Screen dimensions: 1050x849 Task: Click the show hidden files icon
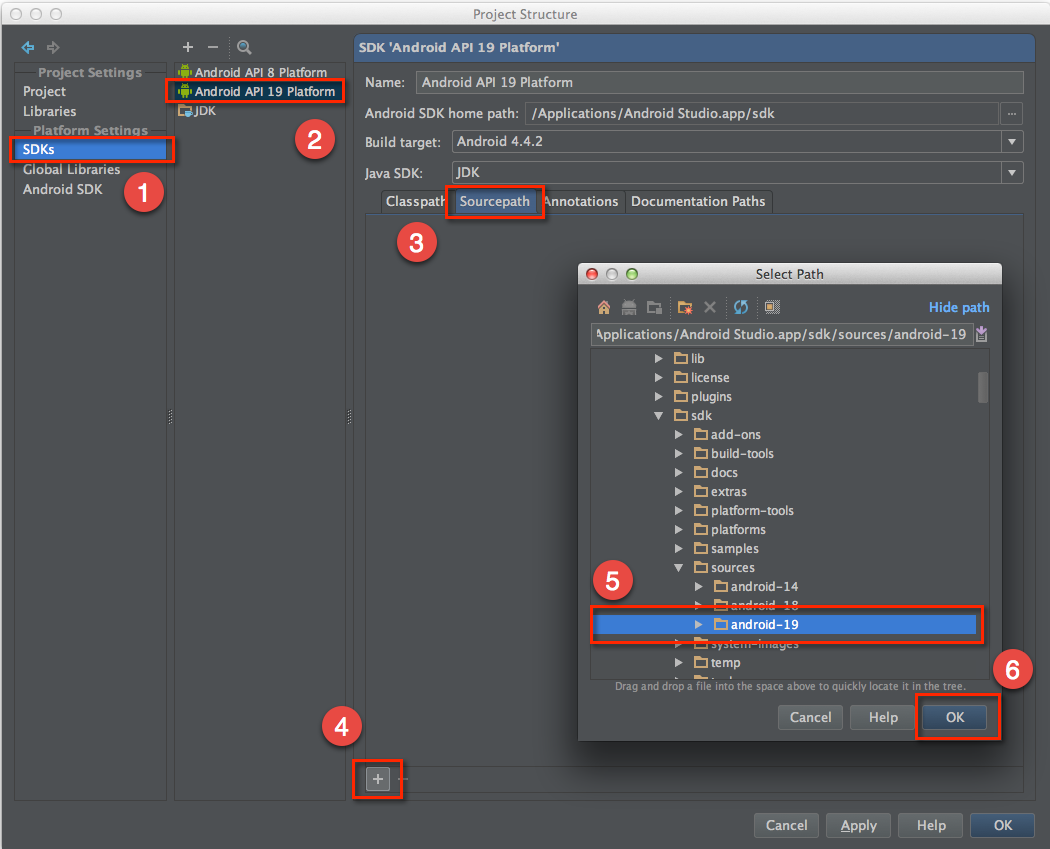pyautogui.click(x=772, y=307)
